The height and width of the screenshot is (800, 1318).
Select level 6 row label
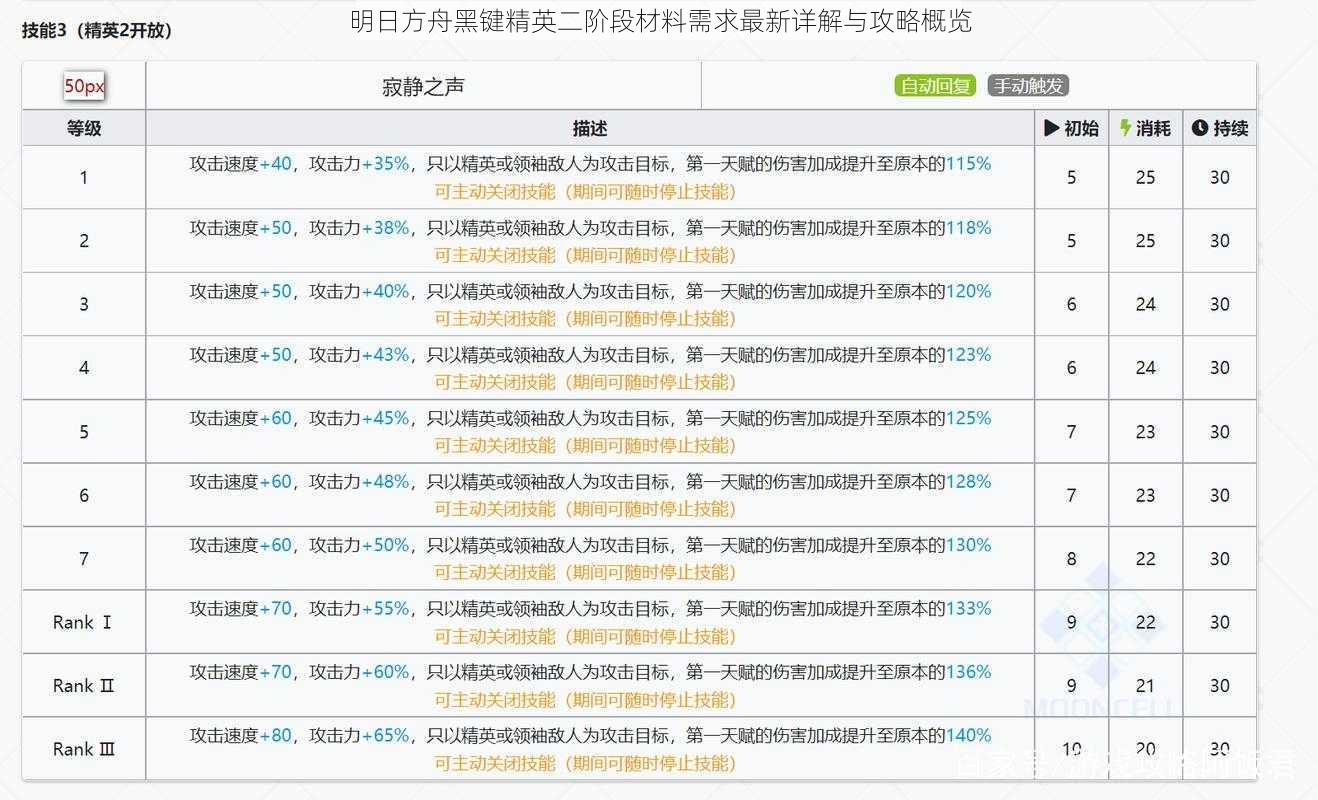[x=84, y=495]
